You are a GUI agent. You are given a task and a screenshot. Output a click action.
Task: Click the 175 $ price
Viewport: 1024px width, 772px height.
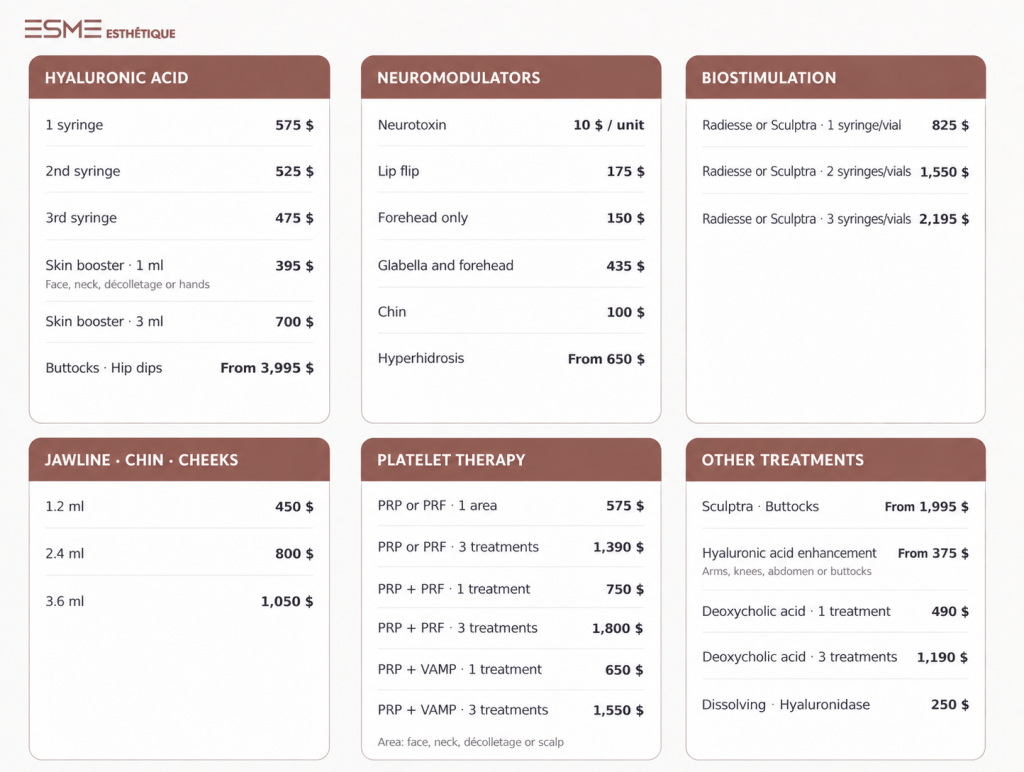click(x=625, y=171)
